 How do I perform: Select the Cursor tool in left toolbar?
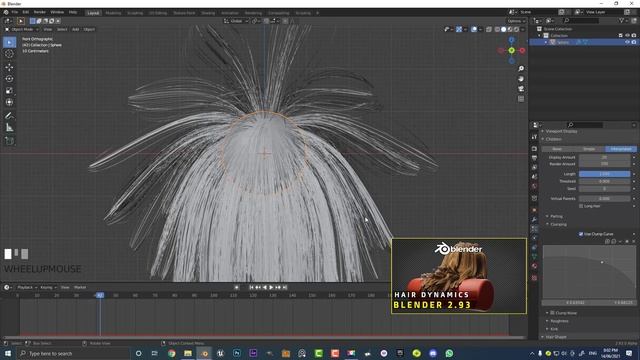(x=9, y=54)
